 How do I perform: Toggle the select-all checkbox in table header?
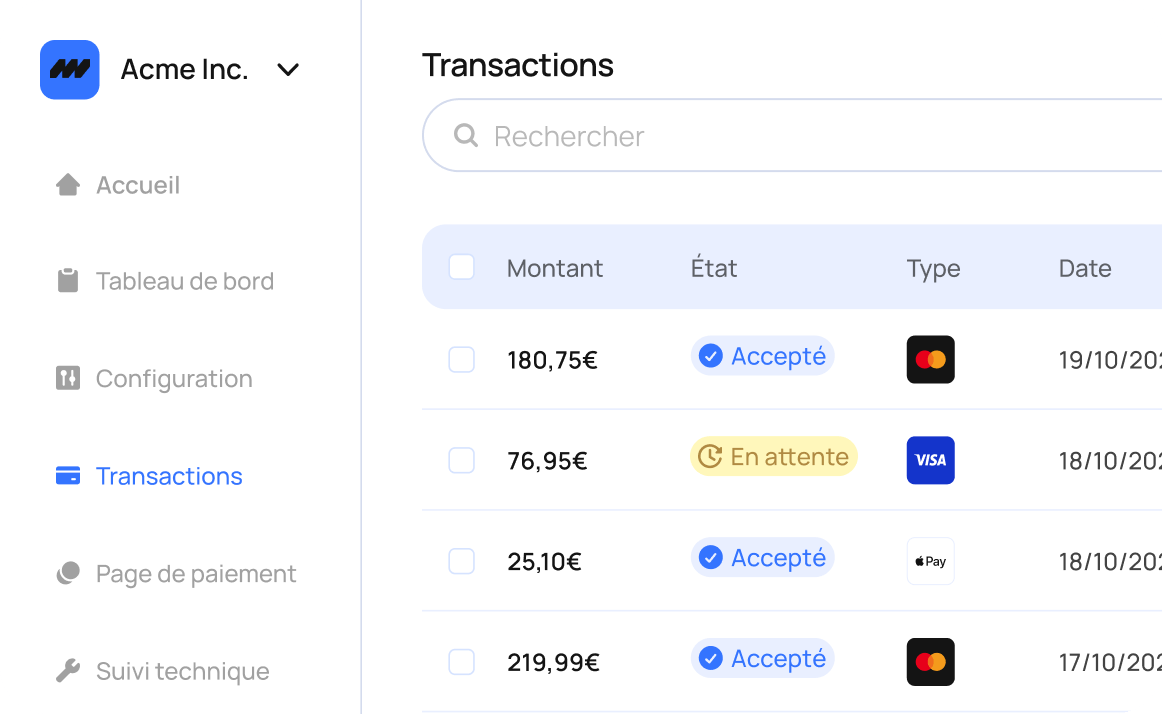point(462,267)
